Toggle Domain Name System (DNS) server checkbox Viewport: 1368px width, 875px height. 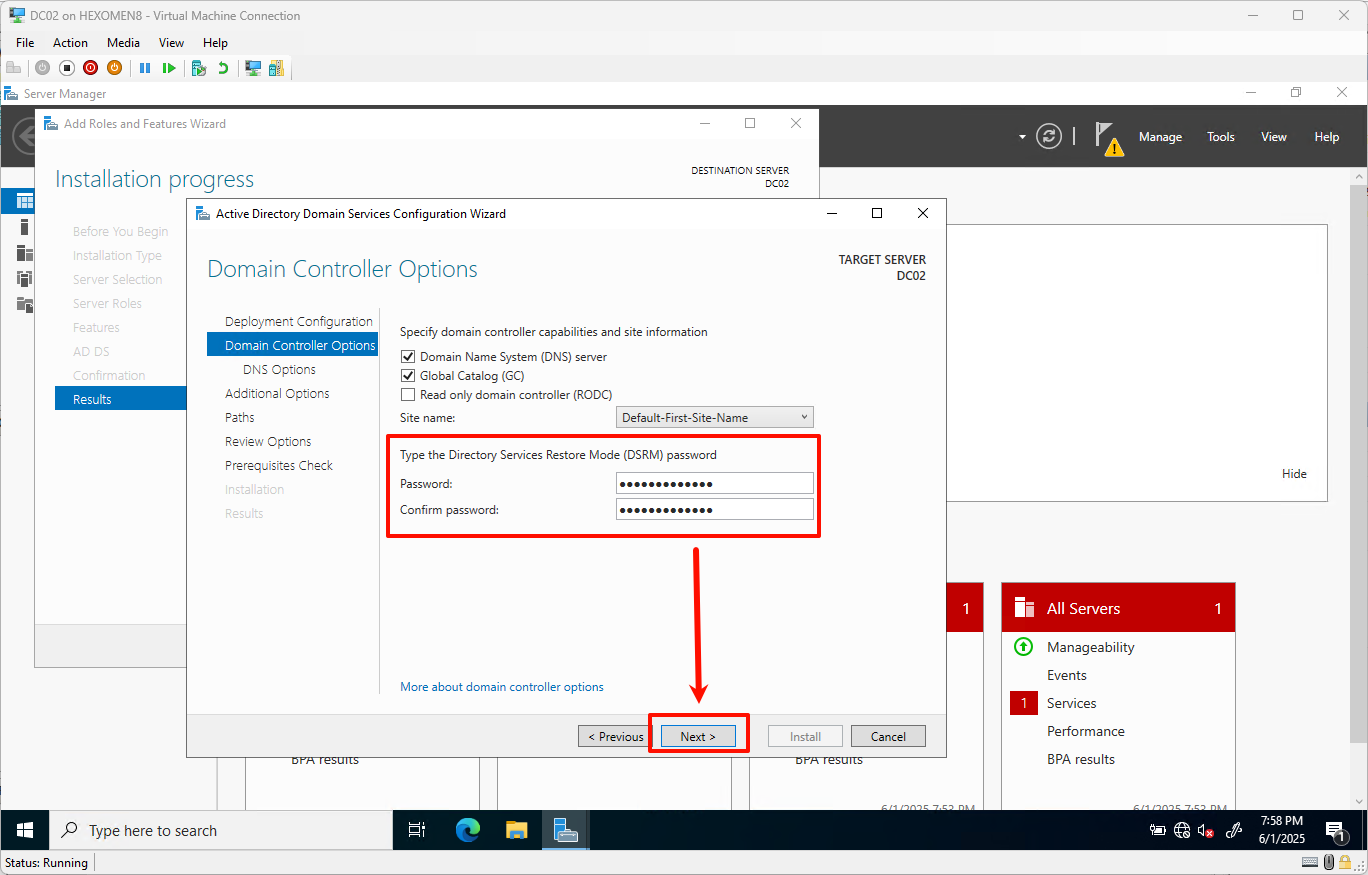(x=407, y=356)
